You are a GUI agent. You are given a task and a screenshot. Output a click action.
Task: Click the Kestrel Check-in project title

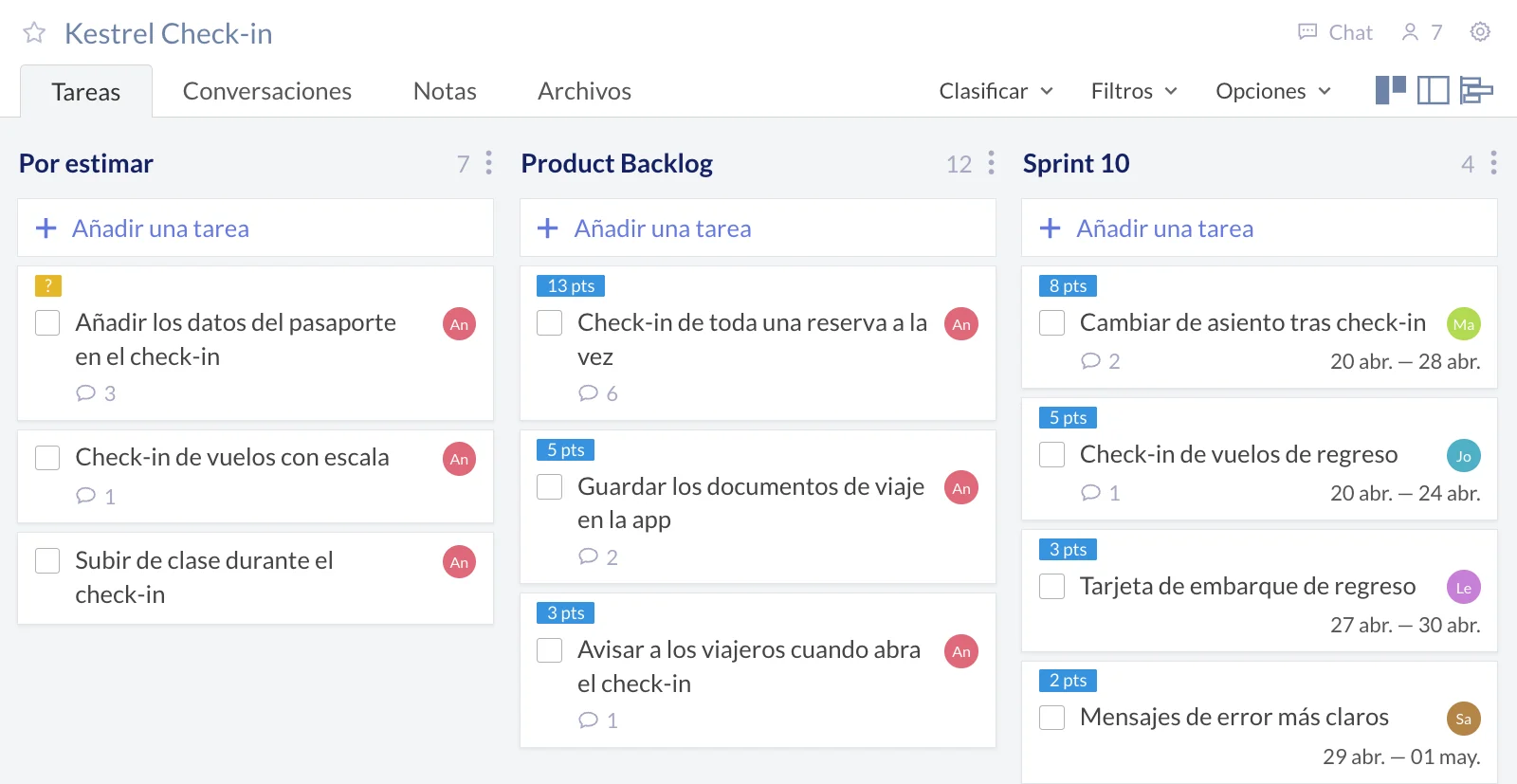point(169,33)
